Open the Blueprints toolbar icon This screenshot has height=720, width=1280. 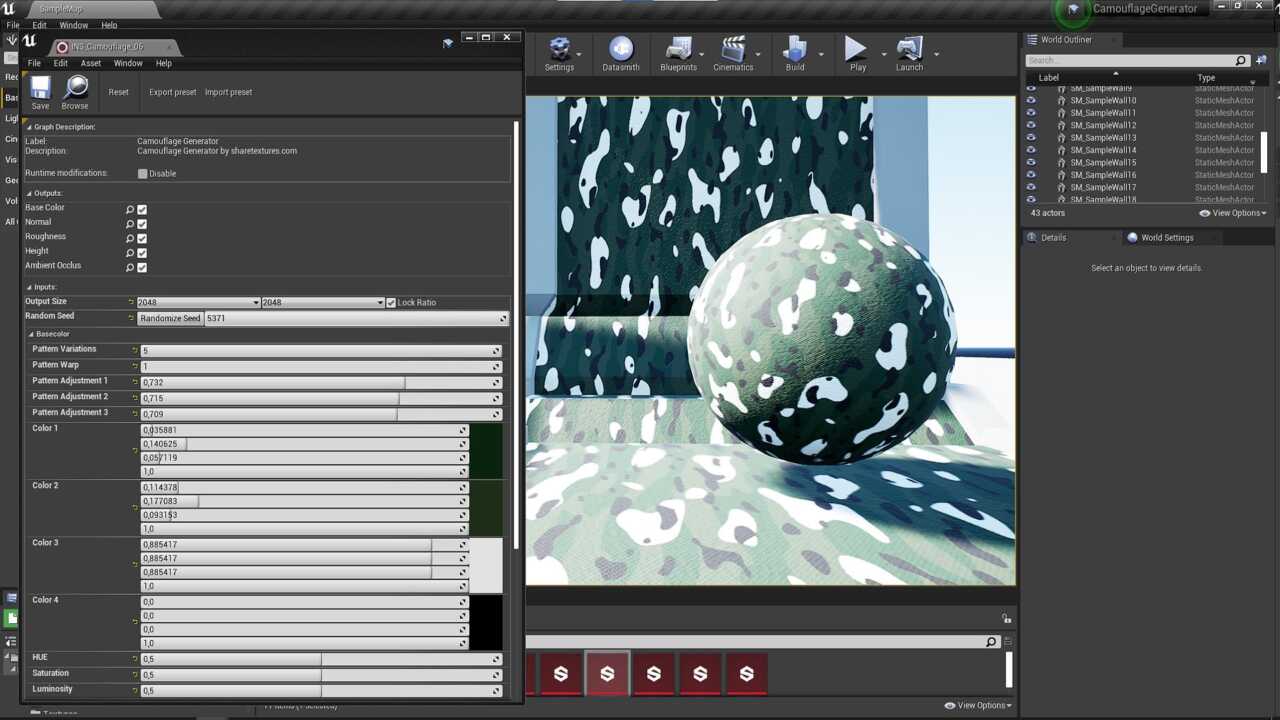click(x=678, y=53)
